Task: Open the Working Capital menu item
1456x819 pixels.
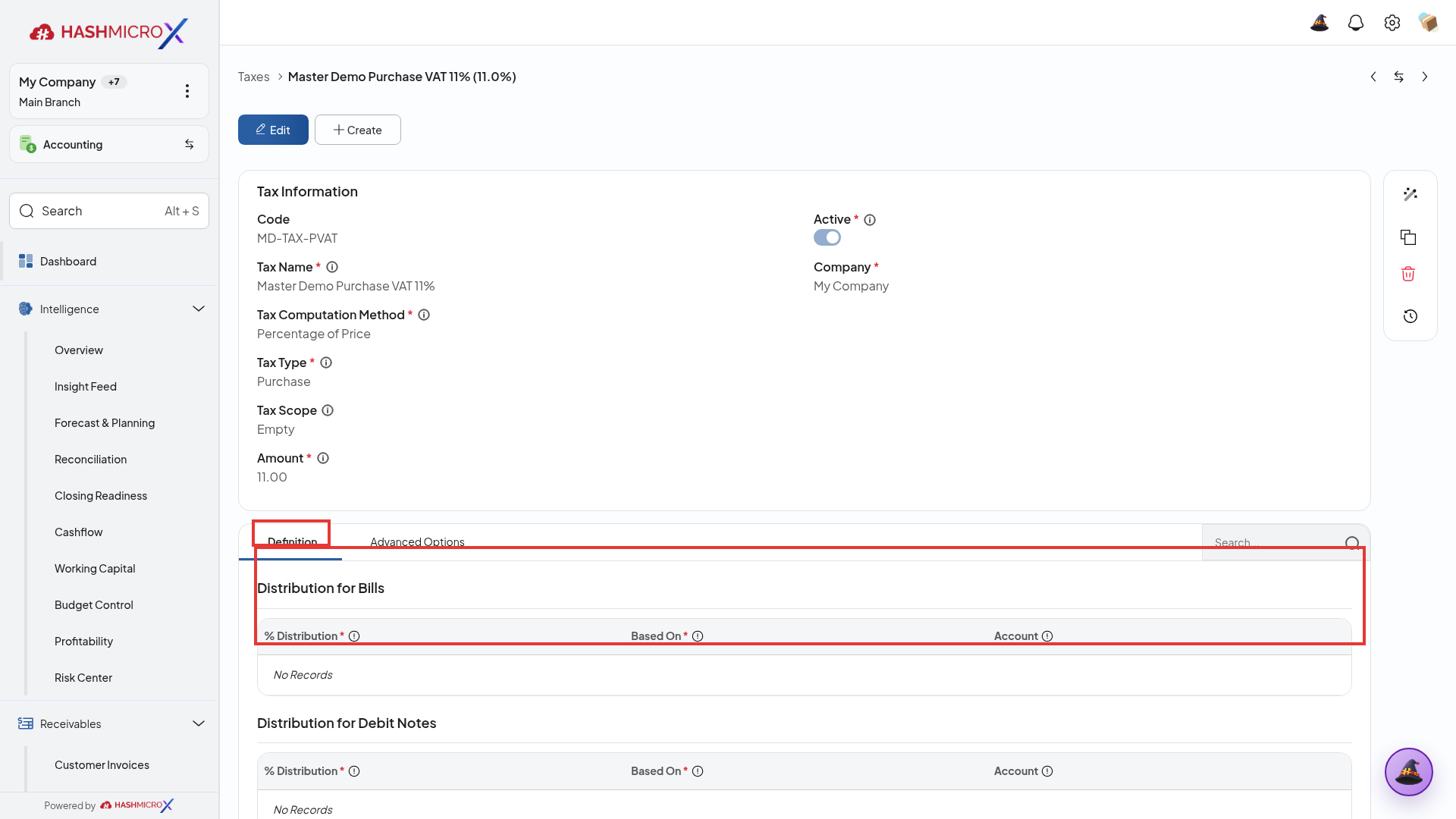Action: 95,569
